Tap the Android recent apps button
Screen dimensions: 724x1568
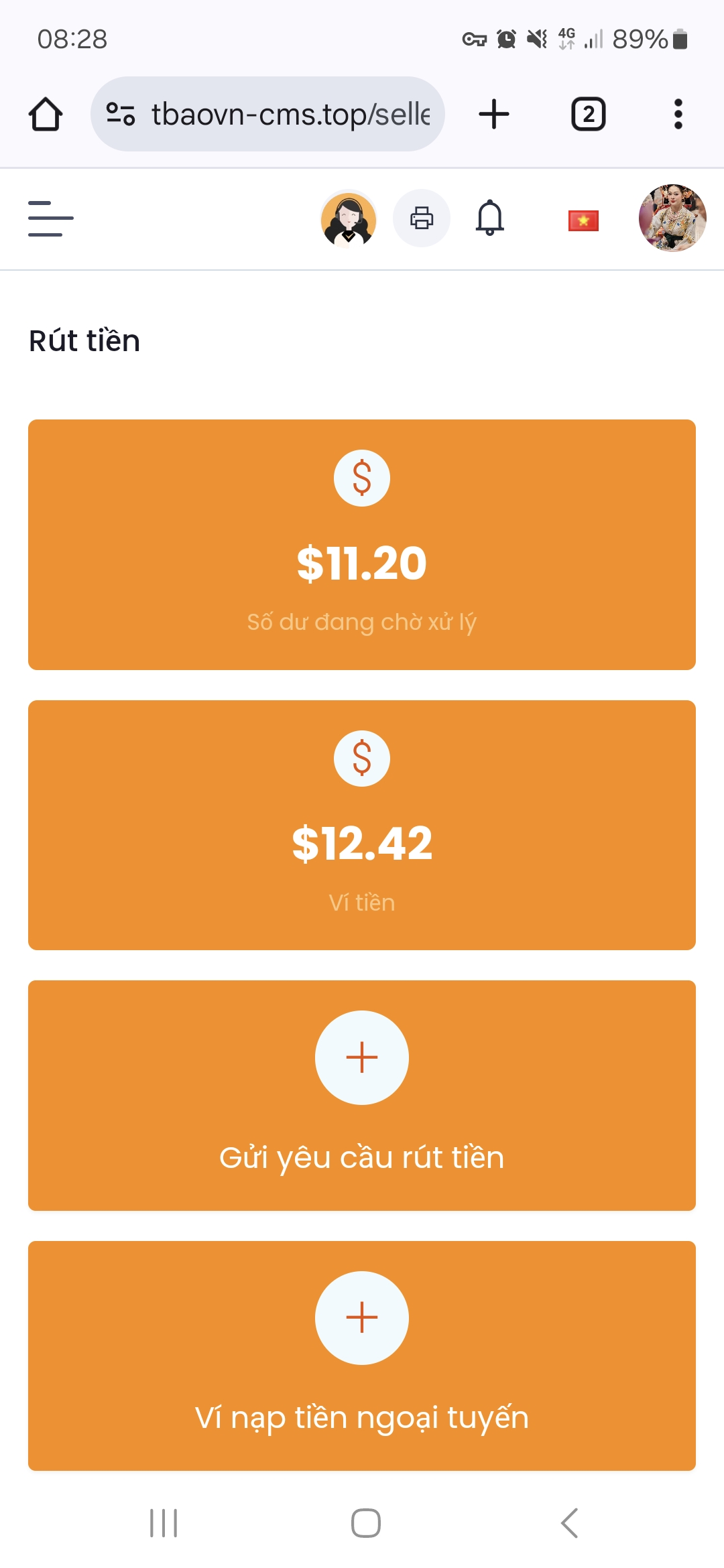(x=164, y=1523)
